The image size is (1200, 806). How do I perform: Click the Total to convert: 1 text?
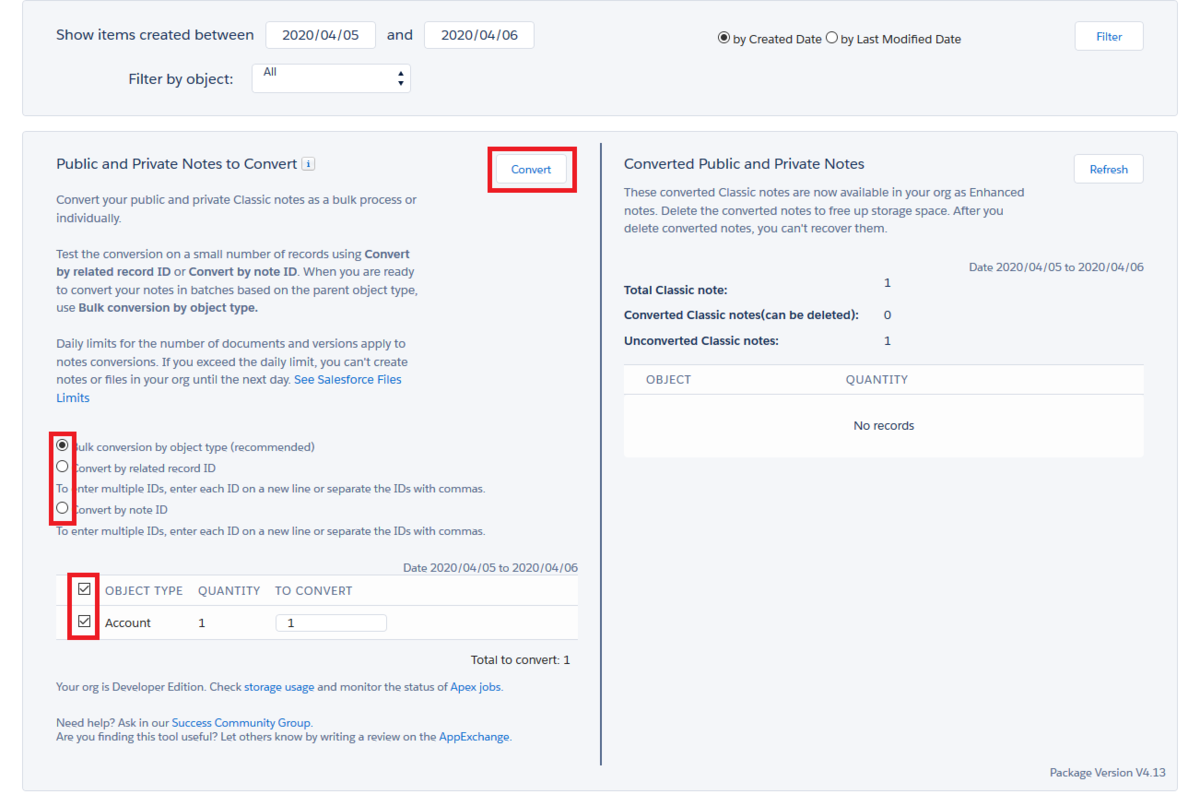click(520, 660)
